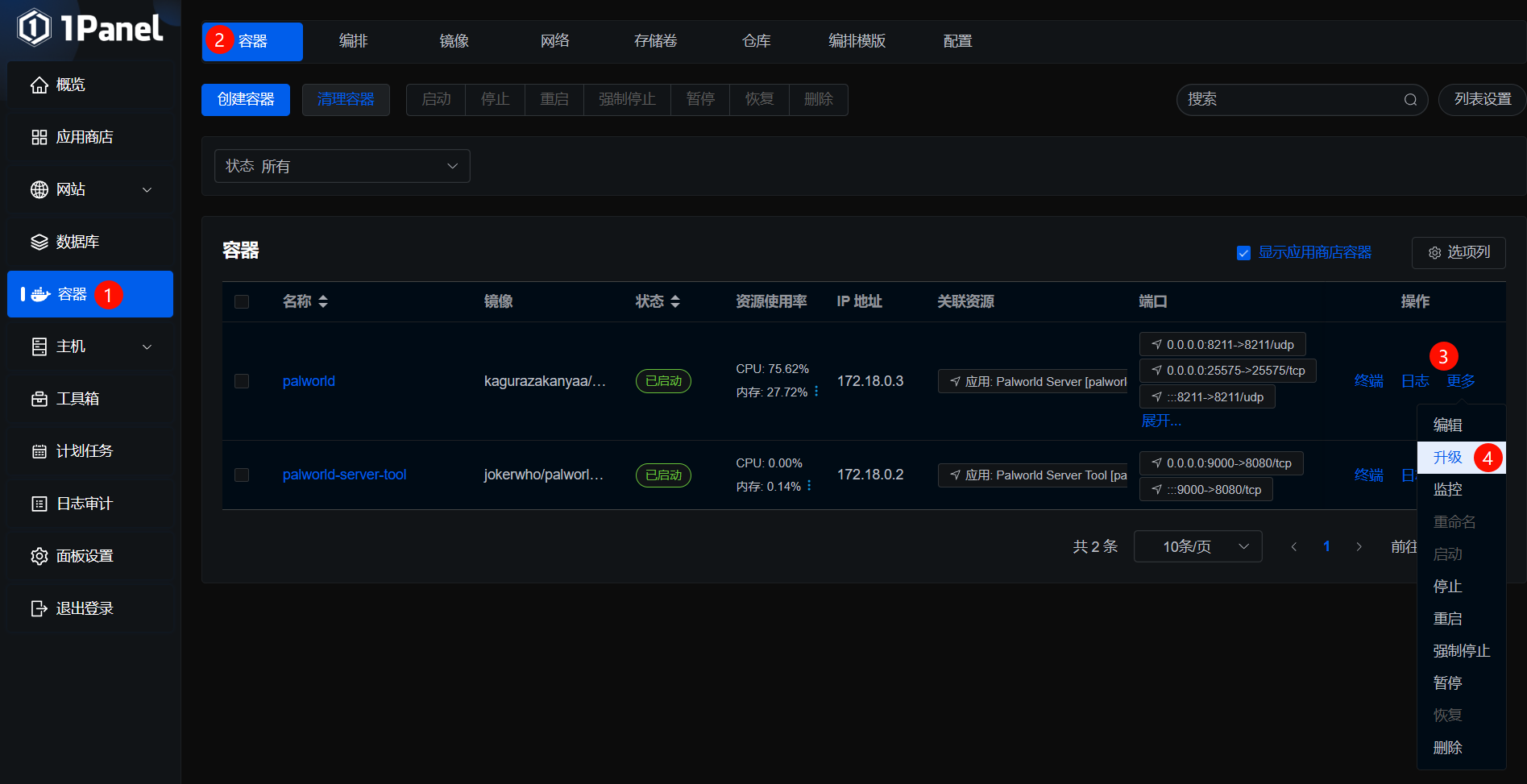Sort by 名称 using the sort arrows
The image size is (1527, 784).
(x=323, y=301)
